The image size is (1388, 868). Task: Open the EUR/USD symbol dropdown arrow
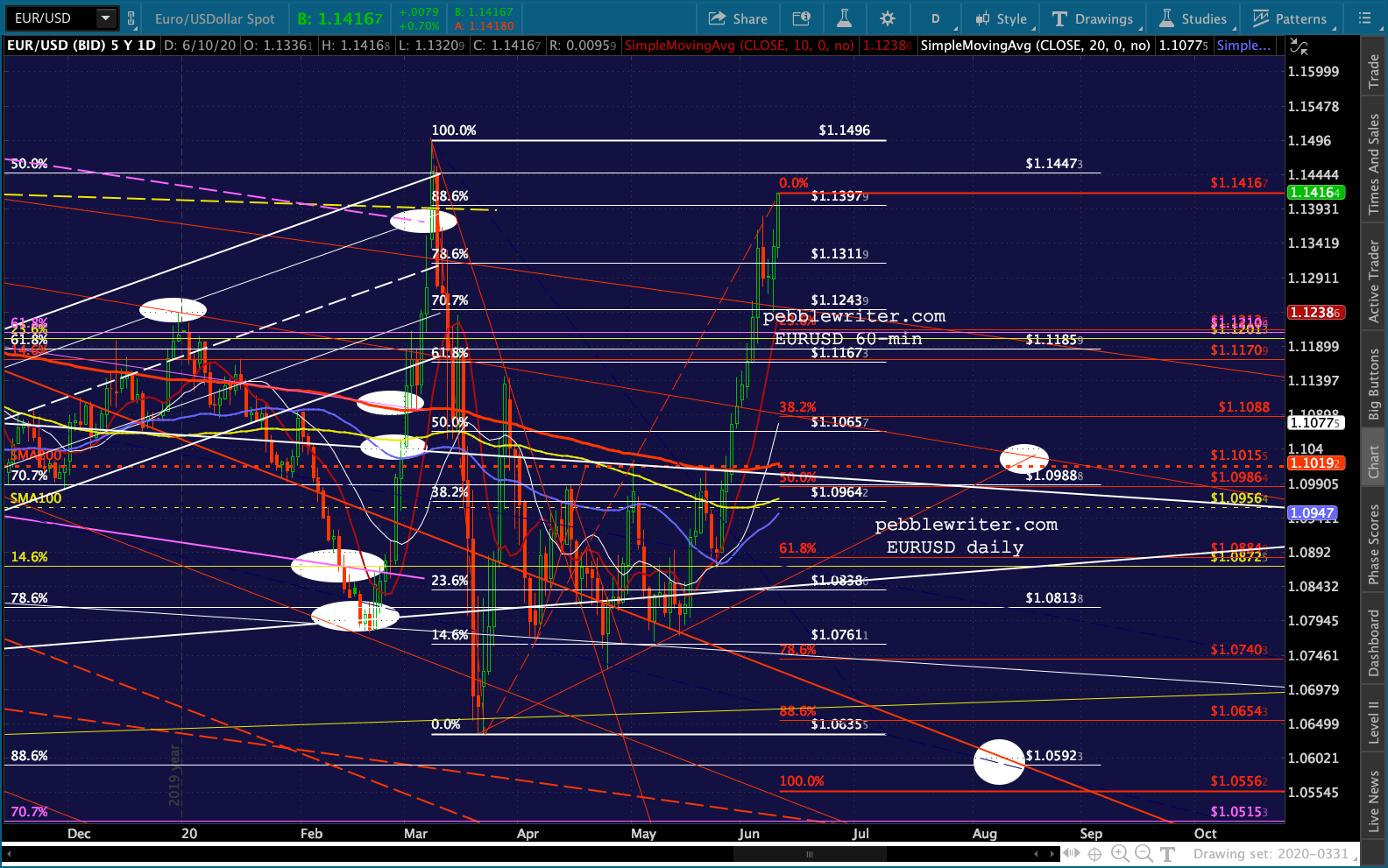click(106, 18)
